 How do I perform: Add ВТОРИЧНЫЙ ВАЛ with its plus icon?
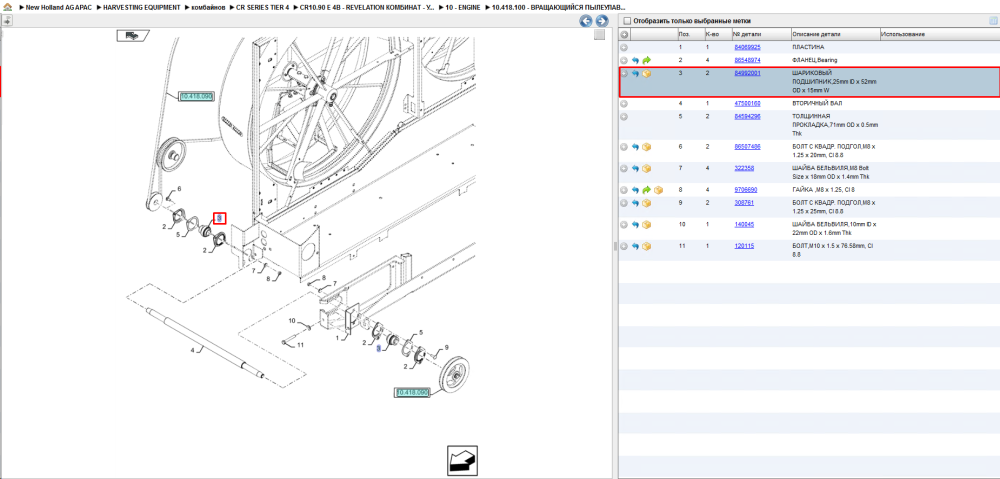pyautogui.click(x=624, y=103)
